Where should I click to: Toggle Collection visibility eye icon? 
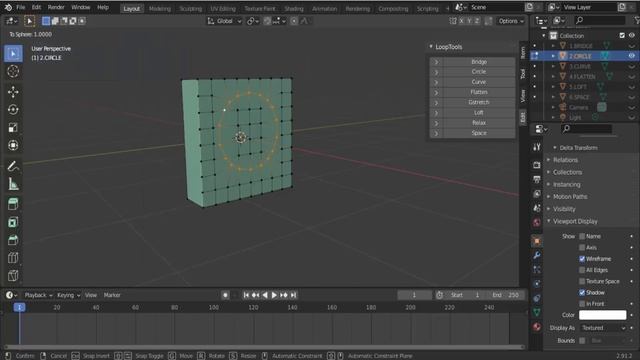click(x=631, y=36)
